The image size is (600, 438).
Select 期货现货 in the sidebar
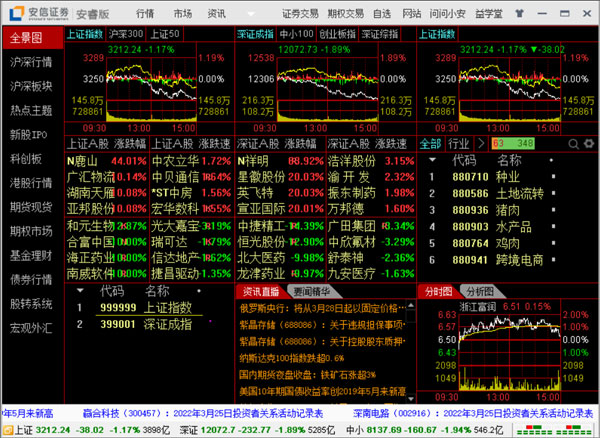pos(31,207)
